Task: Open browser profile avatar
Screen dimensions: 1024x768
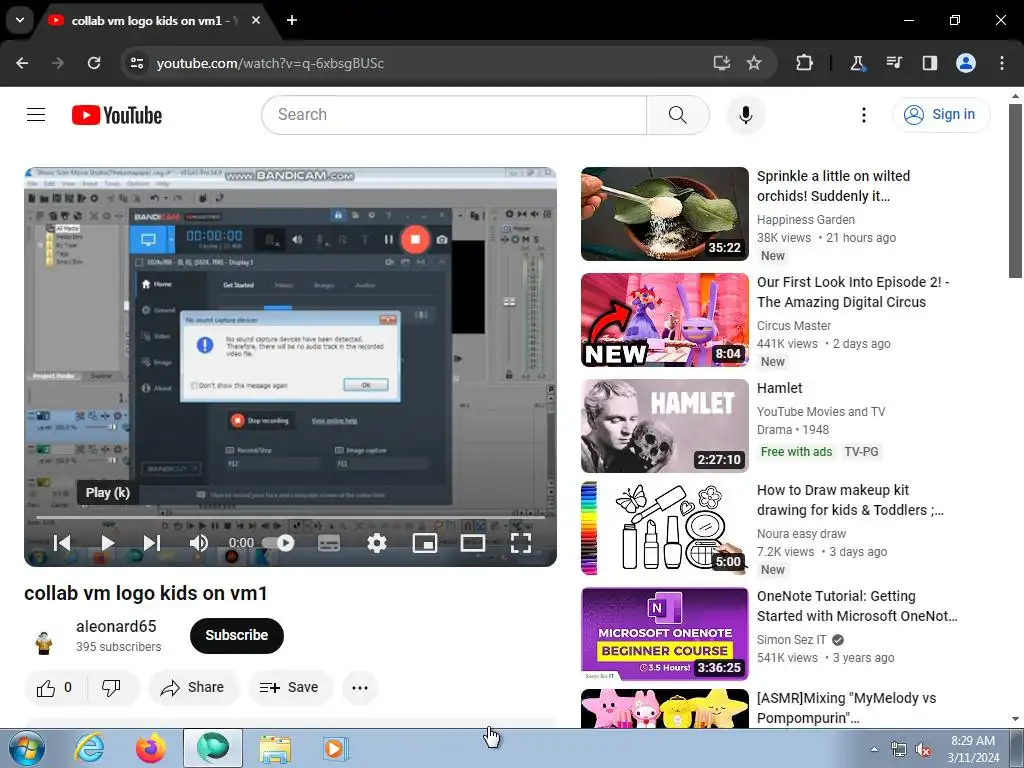Action: click(966, 63)
